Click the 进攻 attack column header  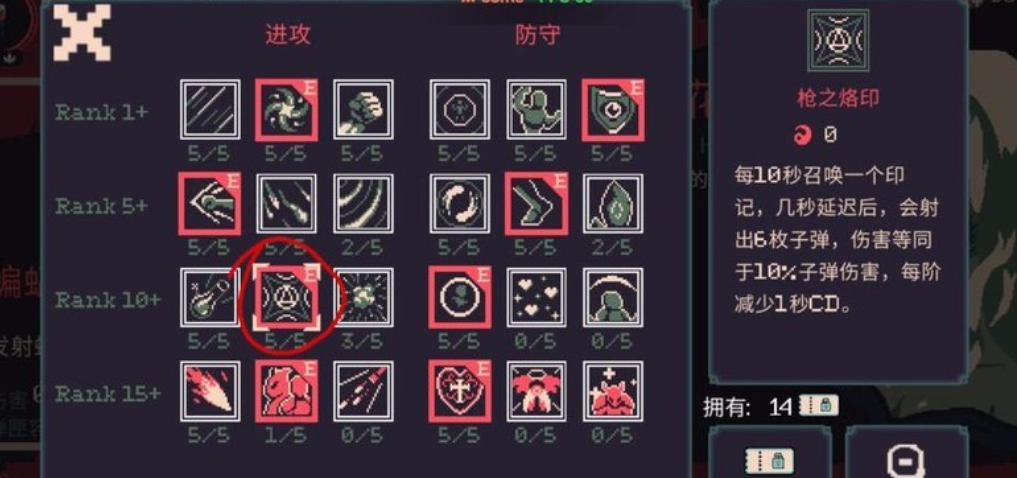pyautogui.click(x=287, y=34)
